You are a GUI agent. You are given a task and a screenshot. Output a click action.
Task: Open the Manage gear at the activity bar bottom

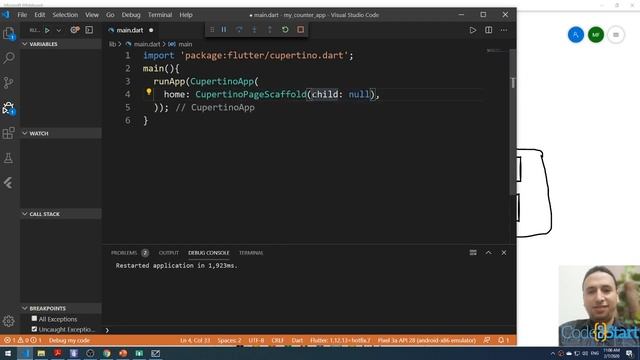click(x=9, y=321)
